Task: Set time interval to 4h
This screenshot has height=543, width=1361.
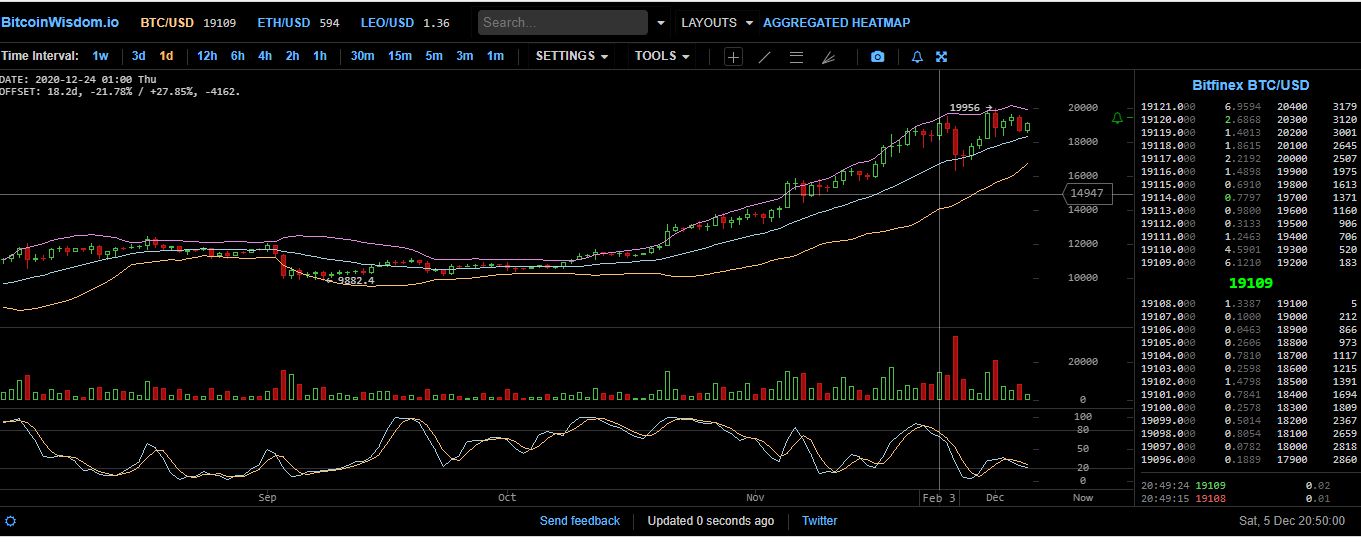Action: (265, 56)
